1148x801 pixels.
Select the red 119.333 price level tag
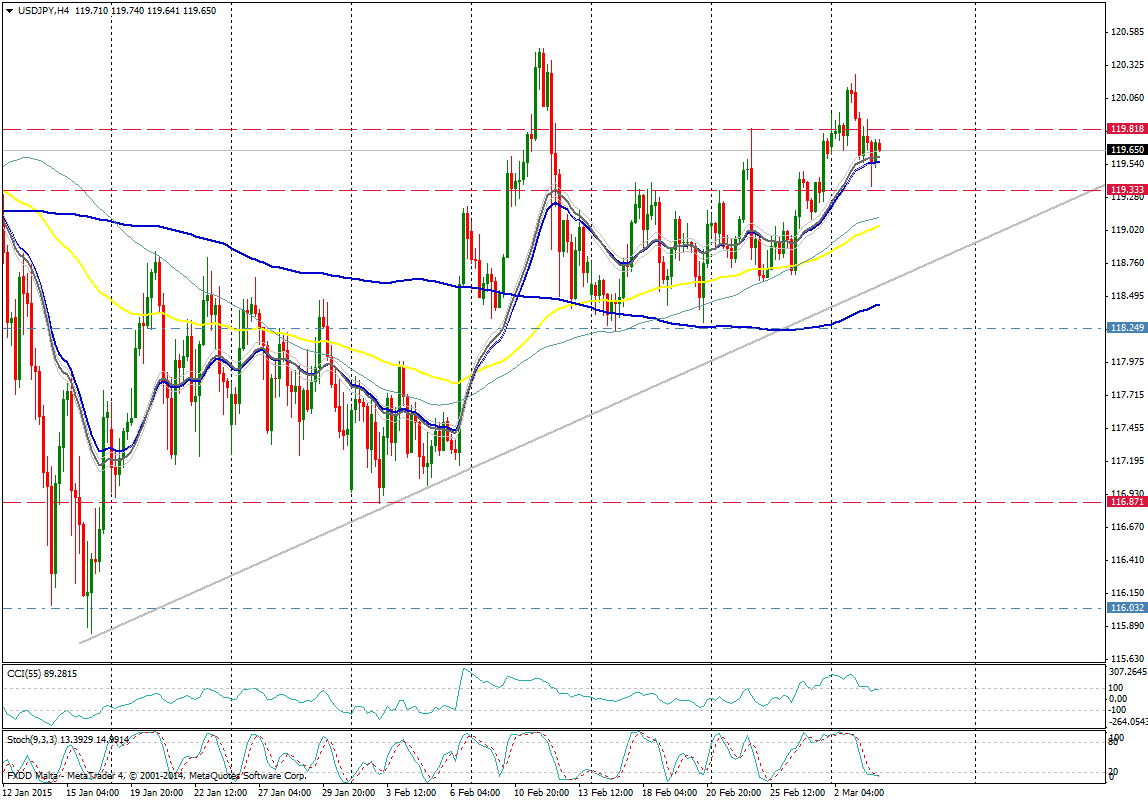pos(1126,189)
